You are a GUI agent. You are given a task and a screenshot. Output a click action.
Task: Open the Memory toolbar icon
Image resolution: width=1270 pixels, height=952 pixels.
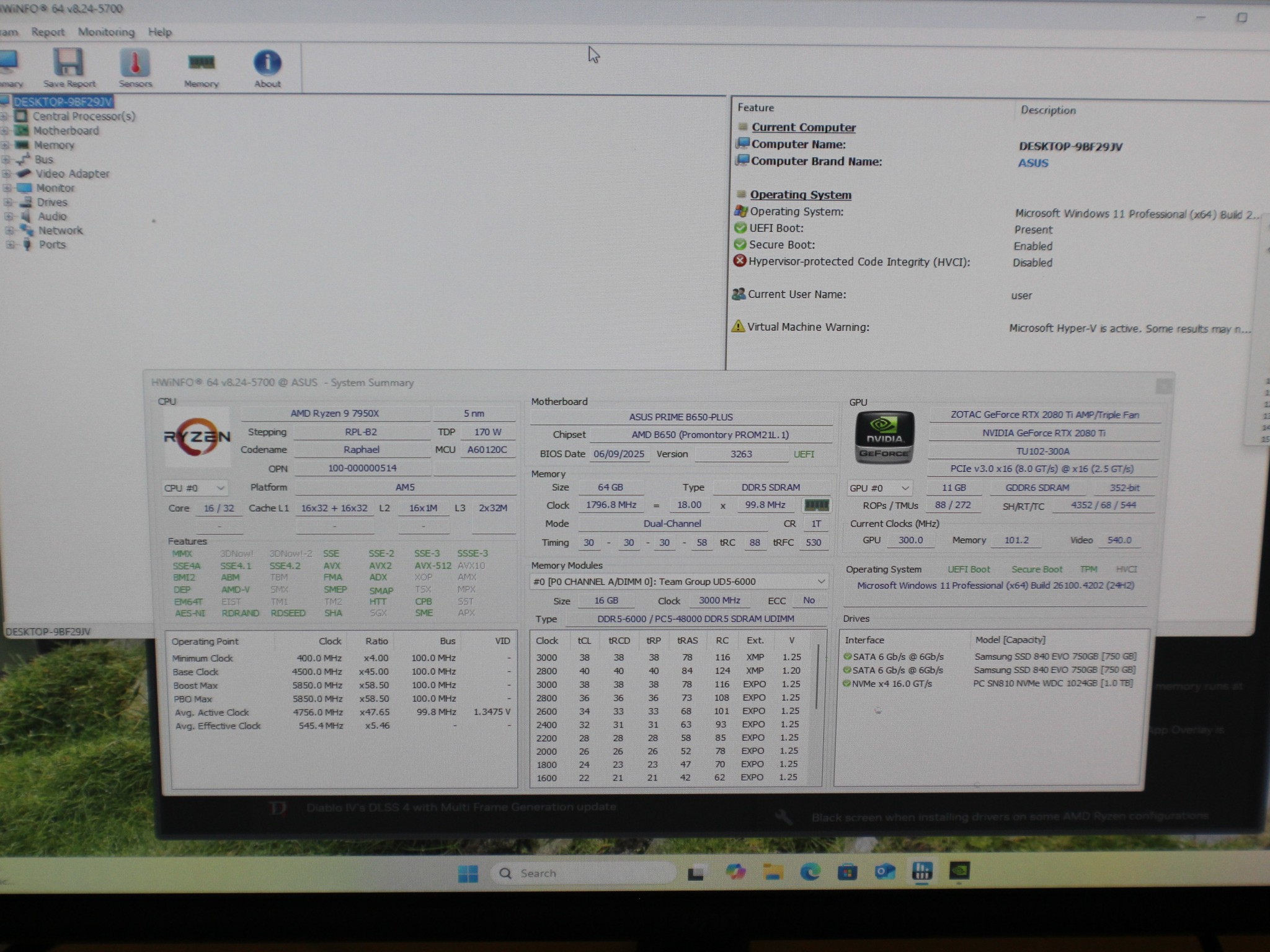point(201,63)
